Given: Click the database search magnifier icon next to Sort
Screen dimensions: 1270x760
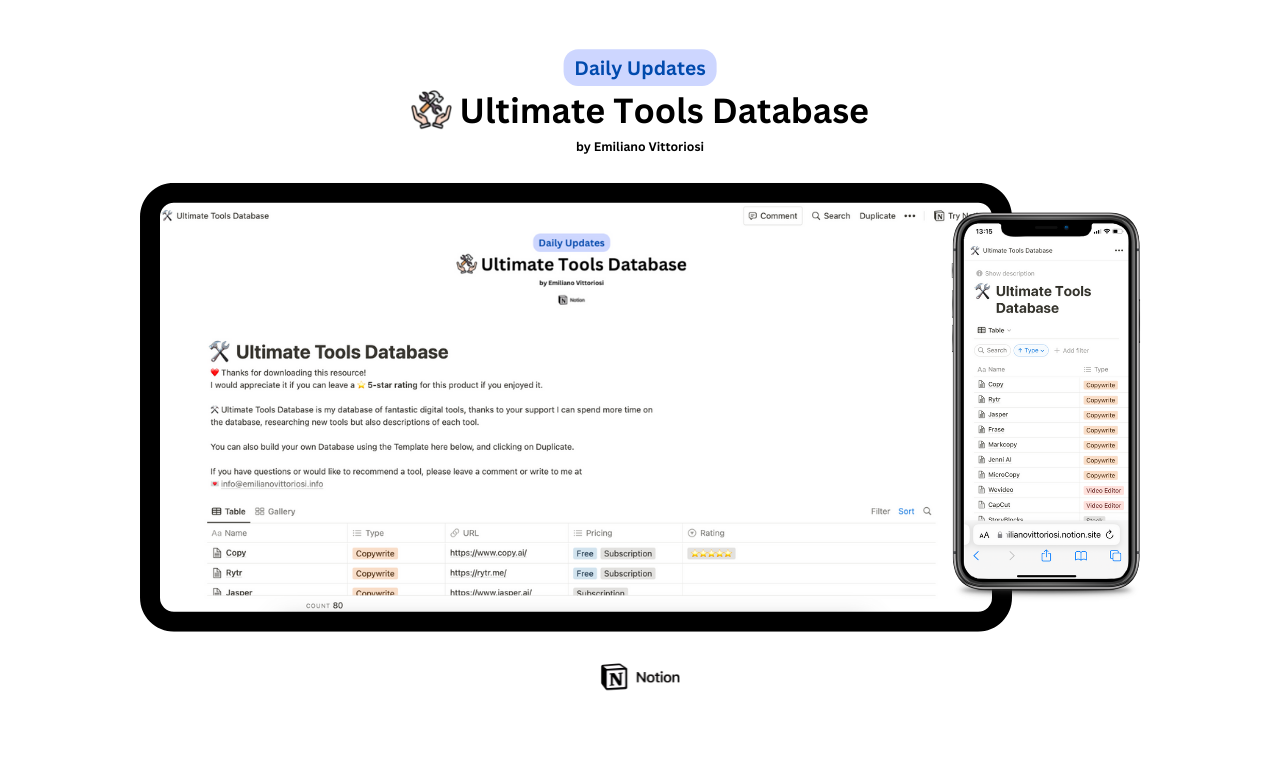Looking at the screenshot, I should pos(927,511).
